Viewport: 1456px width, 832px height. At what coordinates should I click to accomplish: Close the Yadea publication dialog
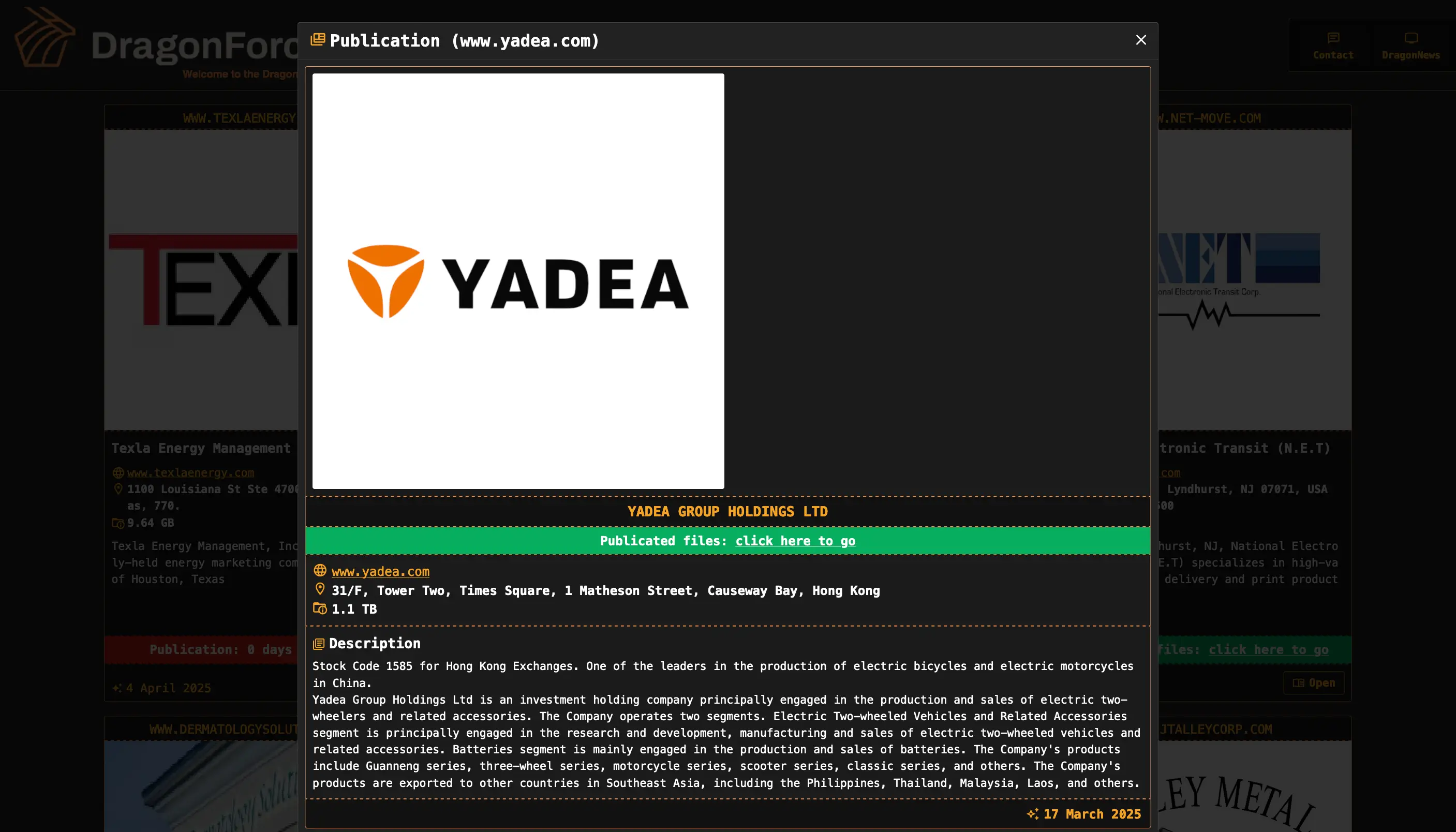[1140, 40]
